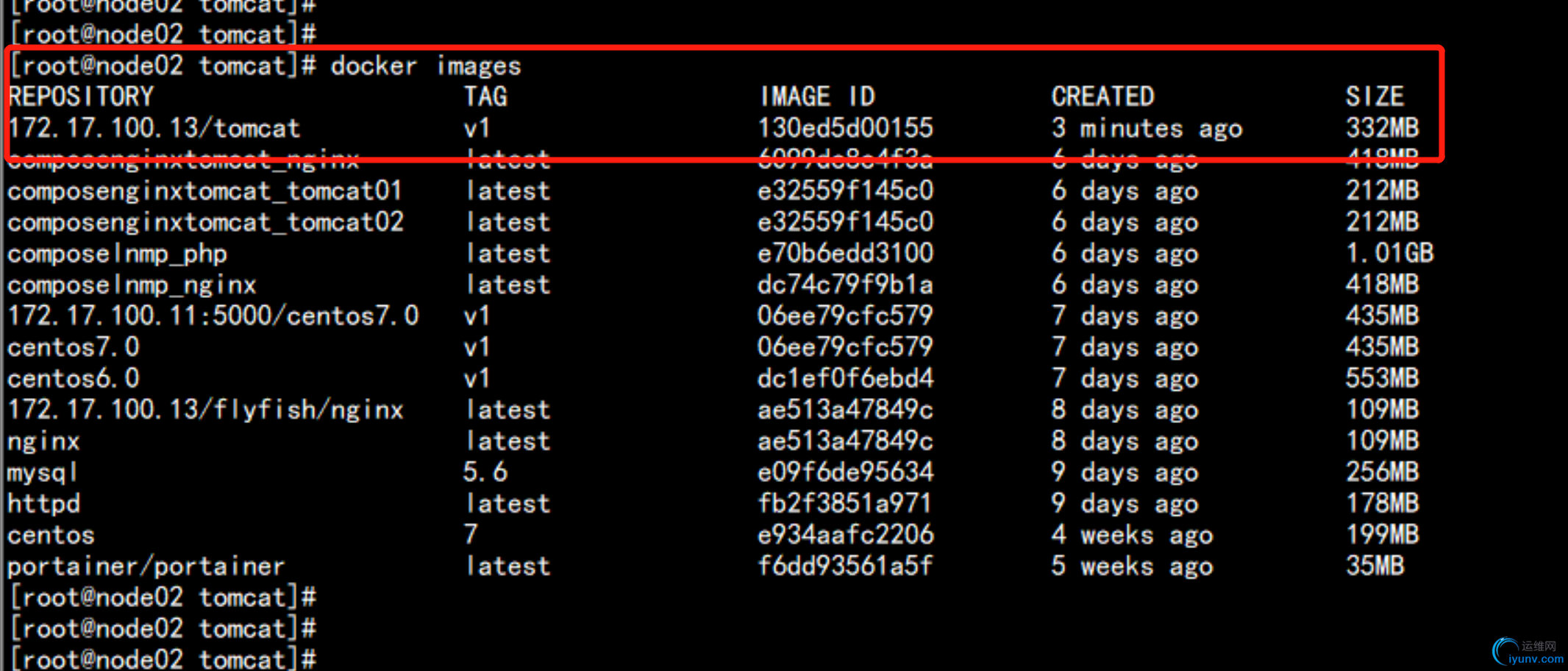The image size is (1568, 671).
Task: Click the composelnmp_php repository name
Action: tap(118, 254)
